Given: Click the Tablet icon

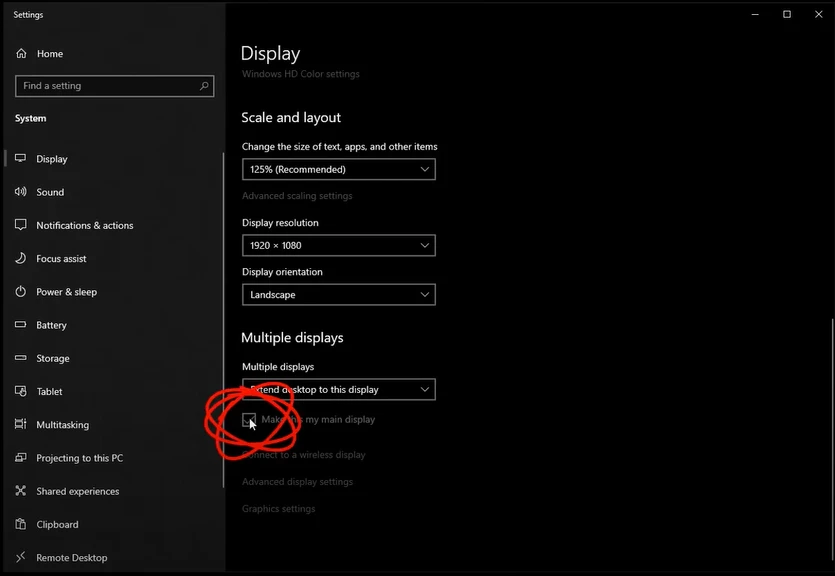Looking at the screenshot, I should [x=20, y=391].
